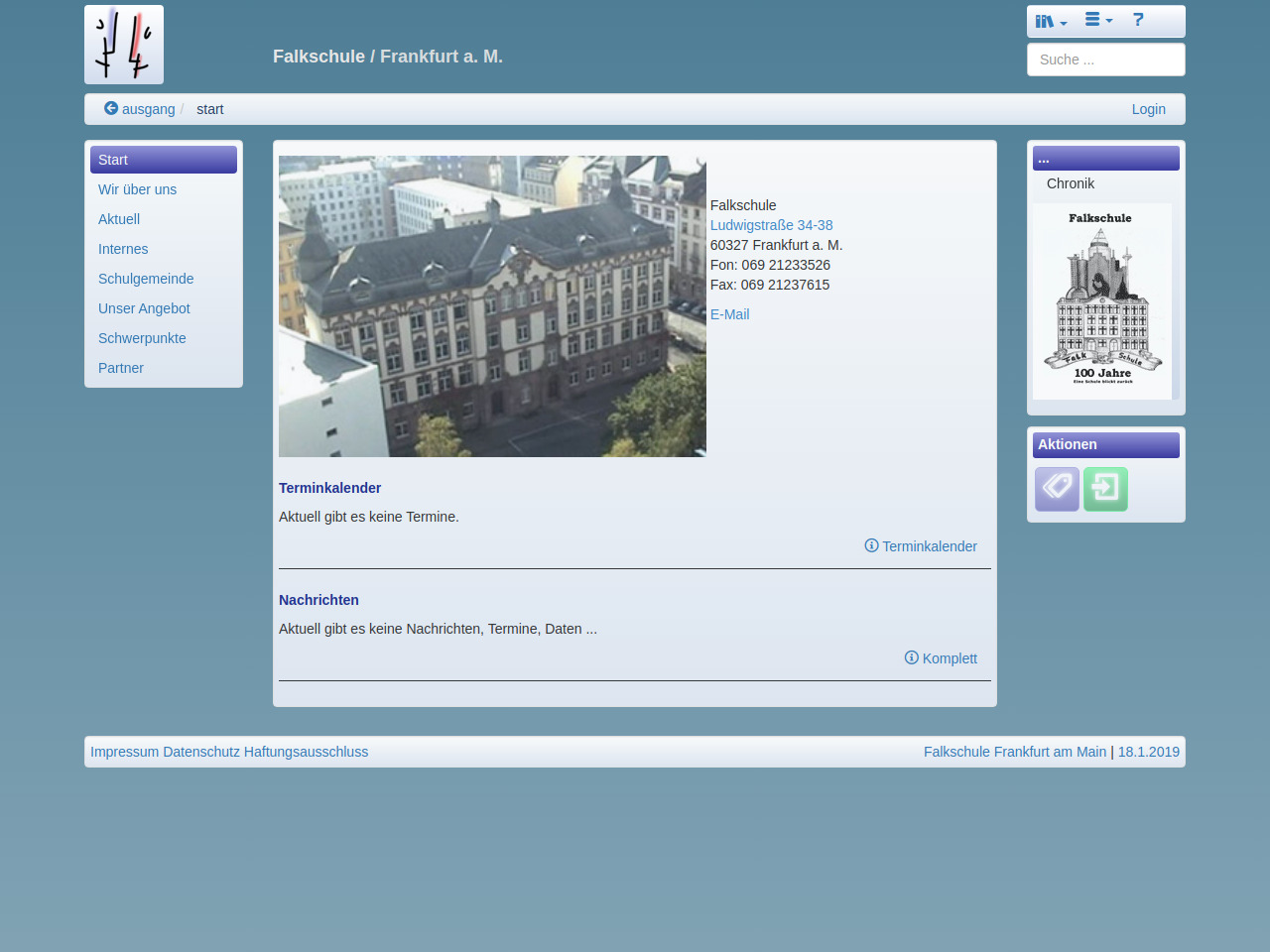Click the E-Mail contact link
This screenshot has width=1270, height=952.
pos(729,314)
